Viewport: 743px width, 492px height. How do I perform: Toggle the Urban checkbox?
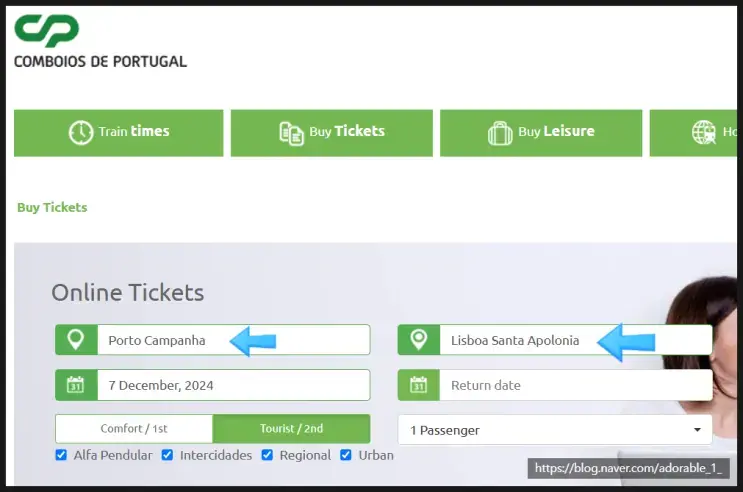click(346, 455)
